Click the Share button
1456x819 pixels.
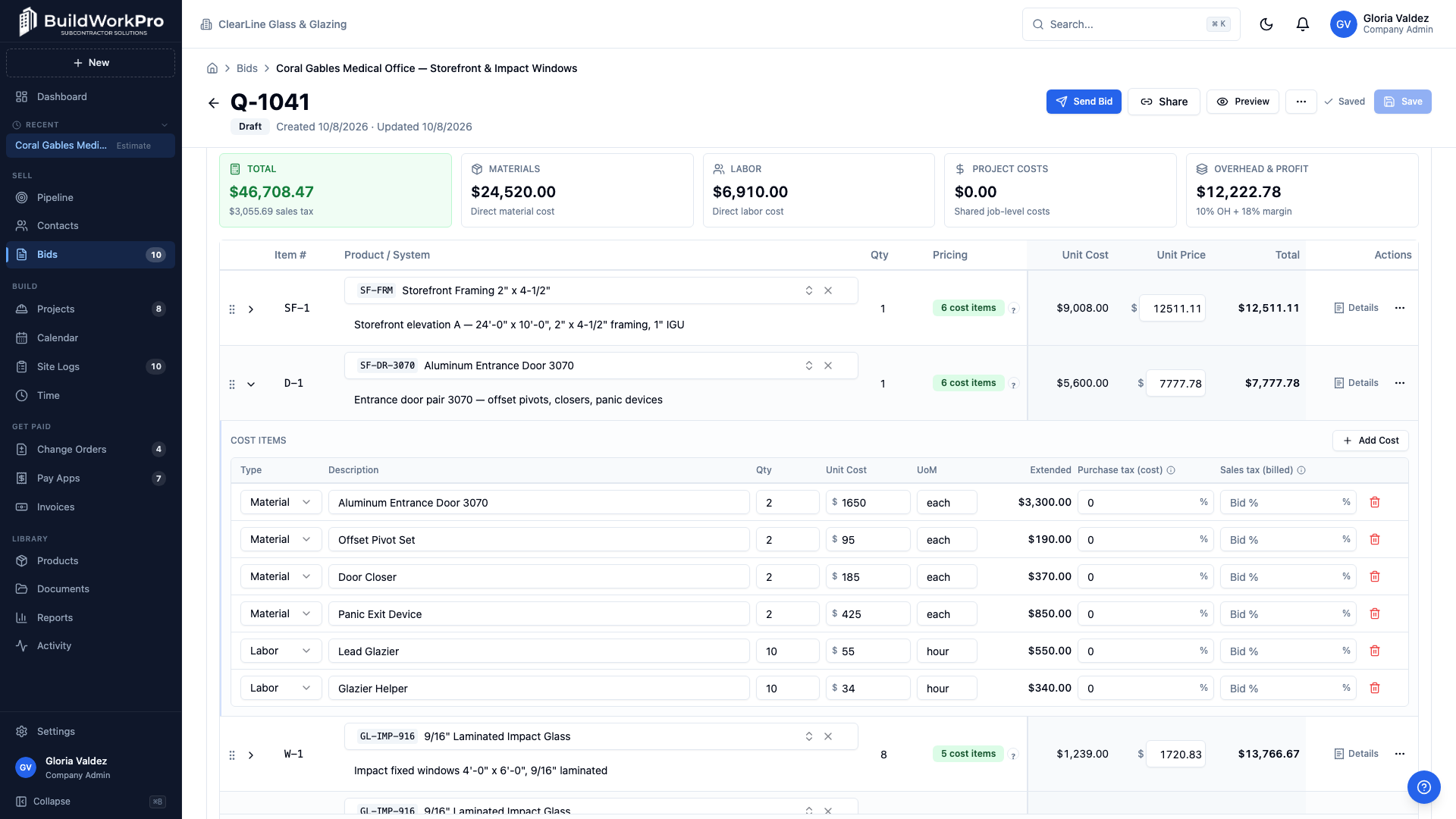[x=1163, y=102]
